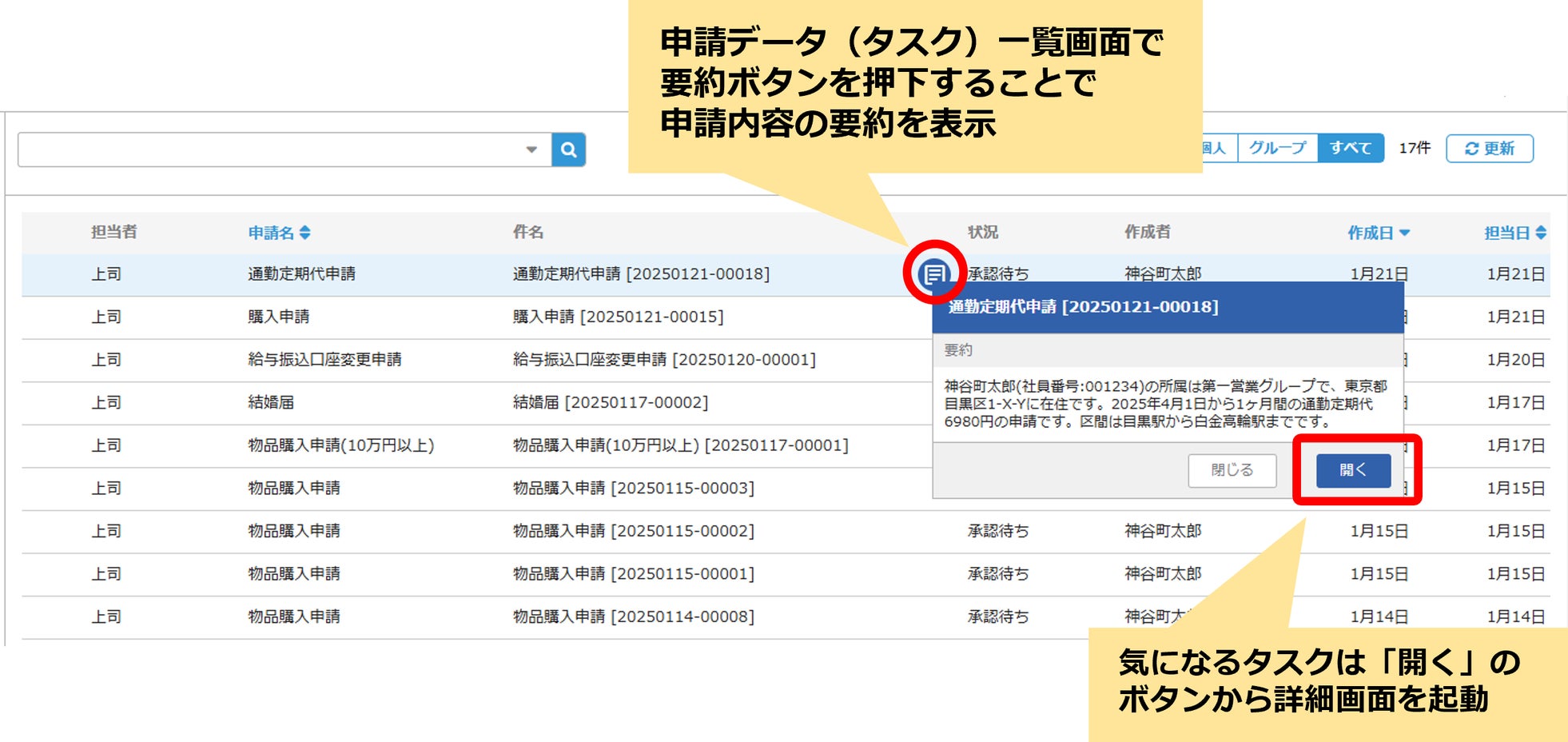Click the 更新 refresh button

[x=1490, y=148]
